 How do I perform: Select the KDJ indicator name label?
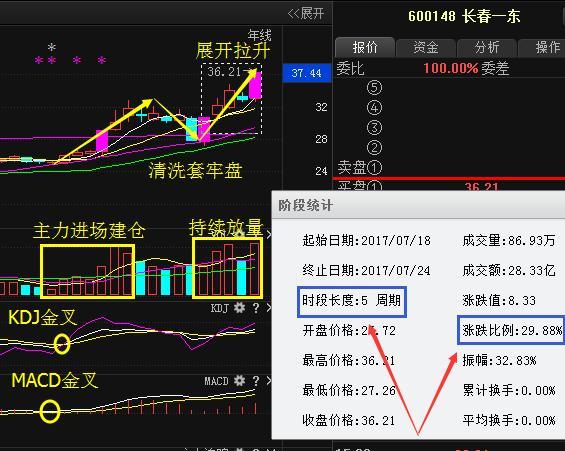(x=219, y=308)
